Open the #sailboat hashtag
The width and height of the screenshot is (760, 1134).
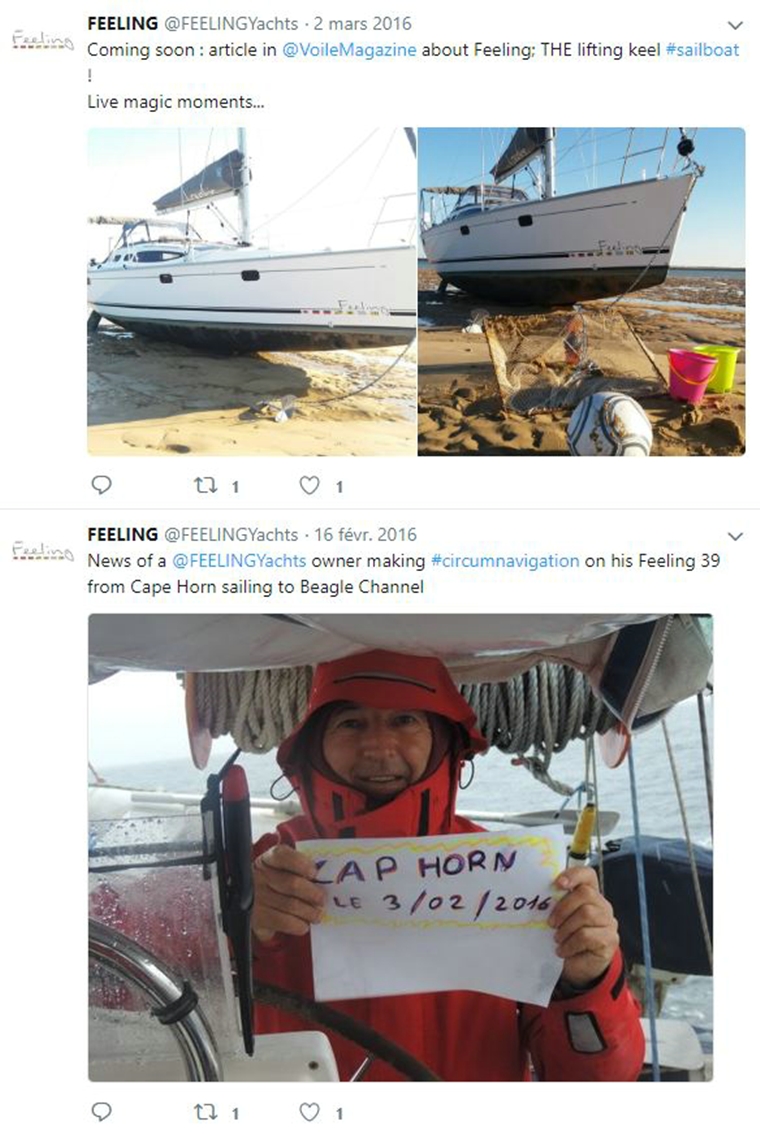tap(702, 49)
